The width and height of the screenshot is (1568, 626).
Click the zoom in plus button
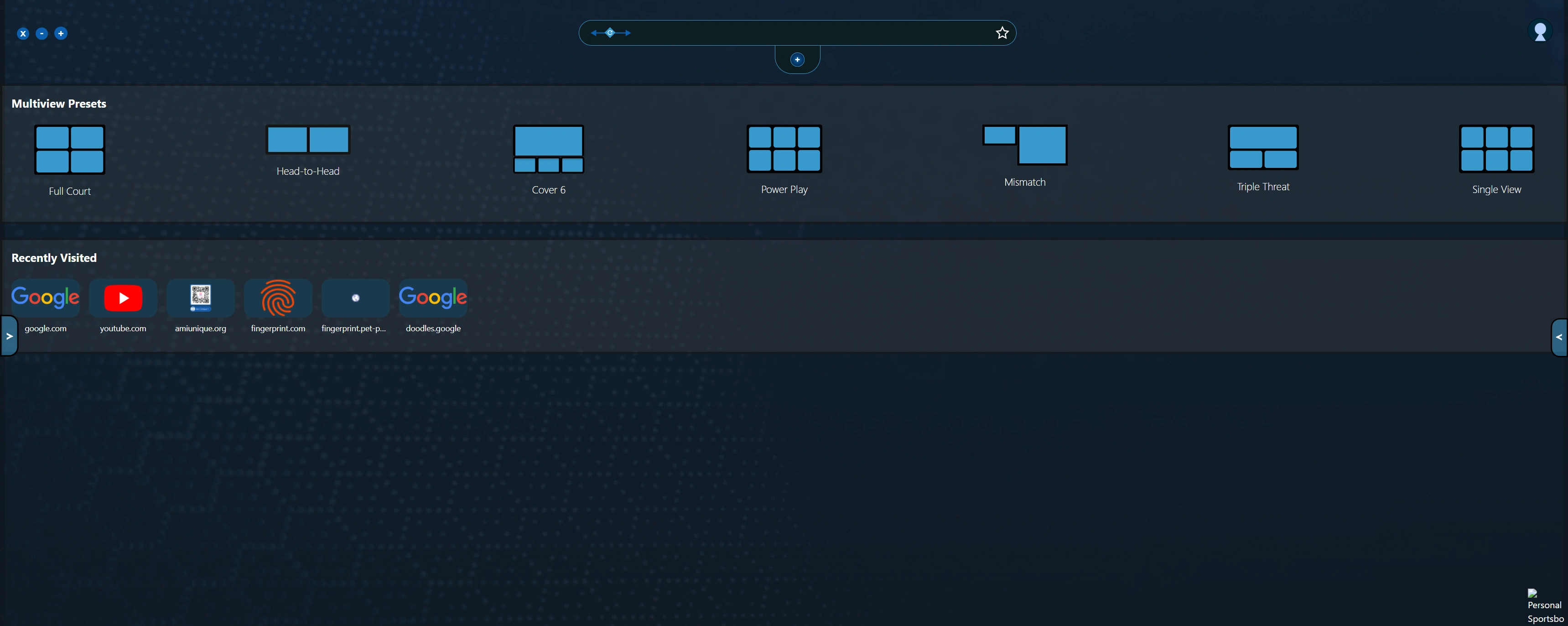click(61, 33)
